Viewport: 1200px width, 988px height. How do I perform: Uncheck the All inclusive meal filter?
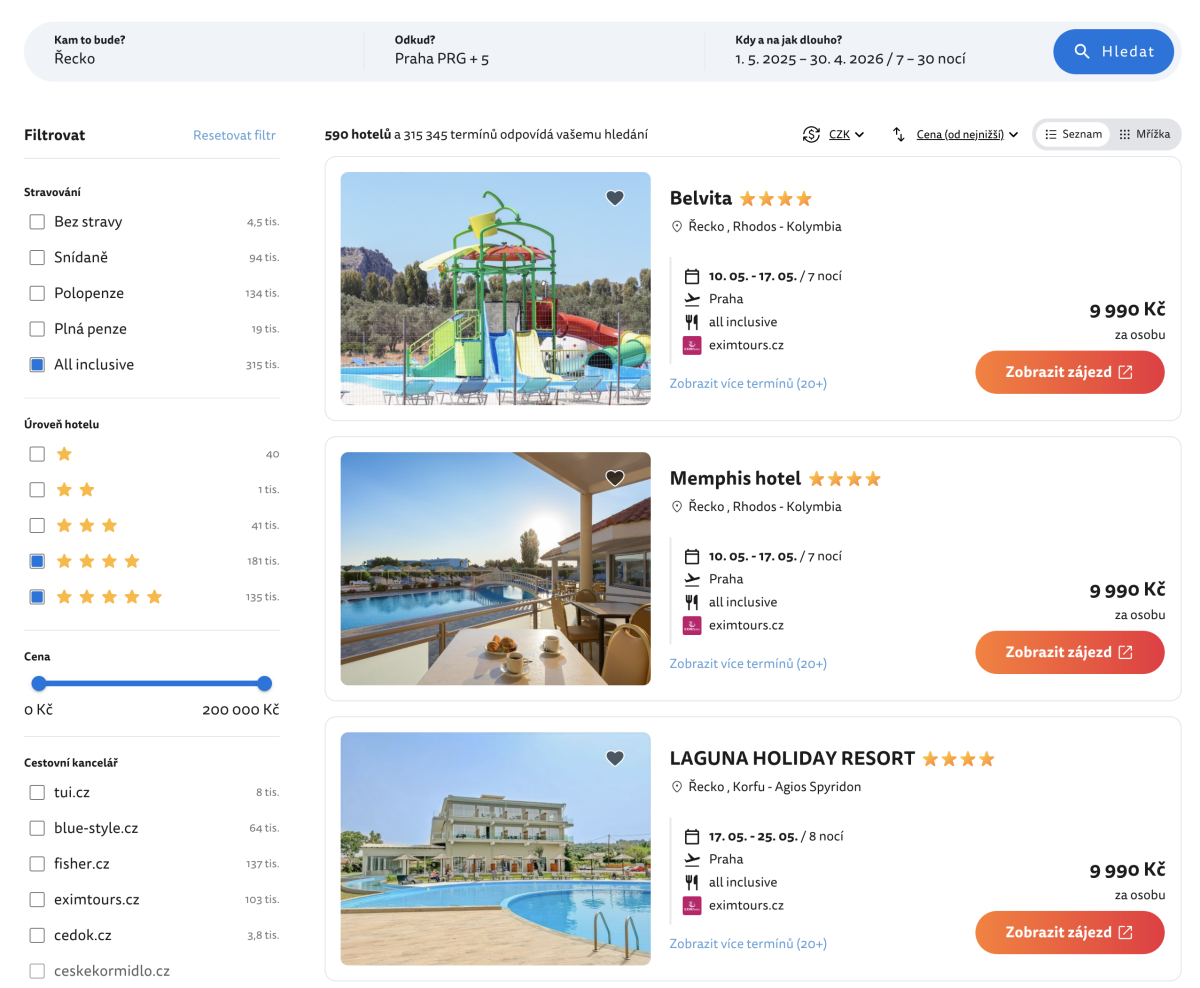(37, 365)
